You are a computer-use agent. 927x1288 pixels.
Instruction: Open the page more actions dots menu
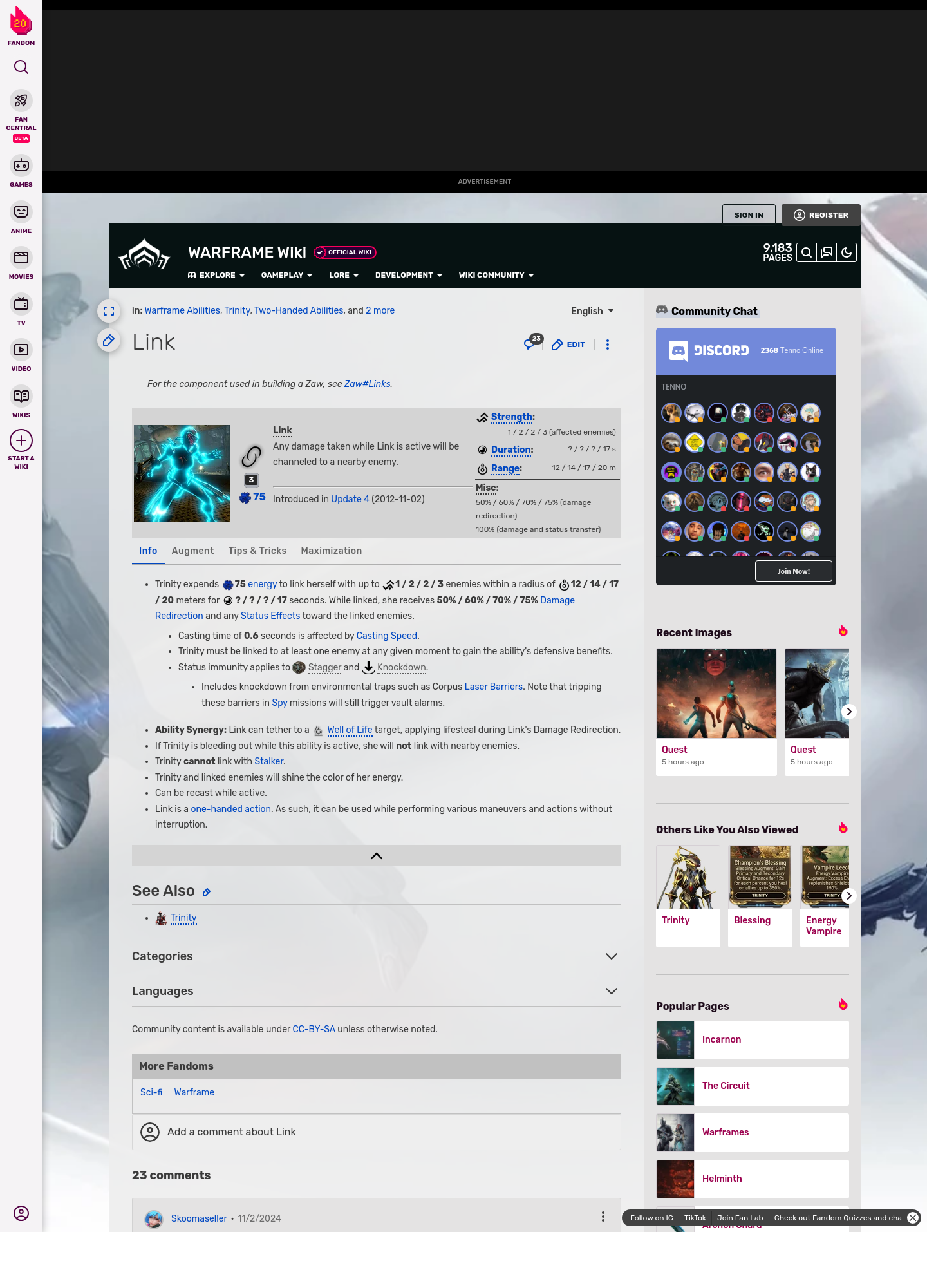608,345
